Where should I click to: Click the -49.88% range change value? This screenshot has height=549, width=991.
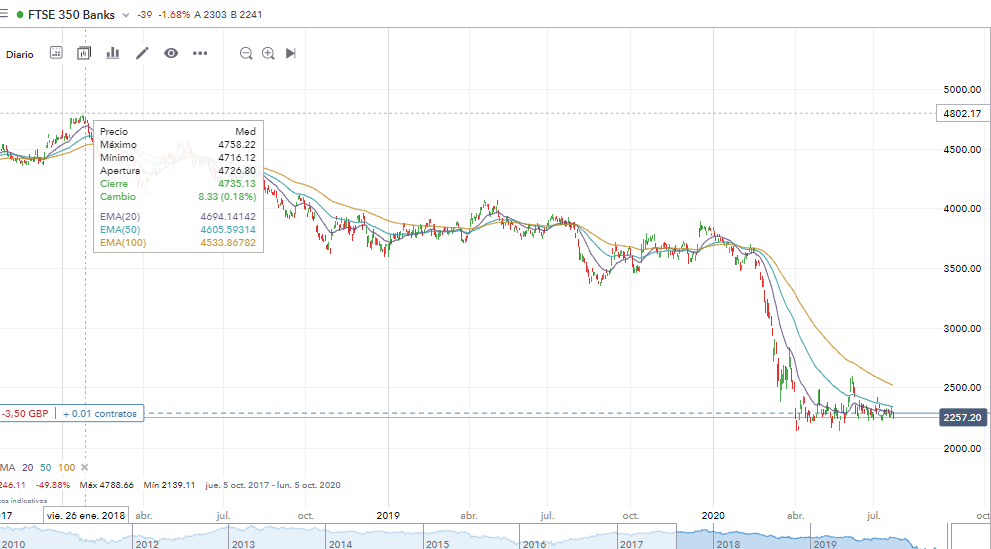53,485
